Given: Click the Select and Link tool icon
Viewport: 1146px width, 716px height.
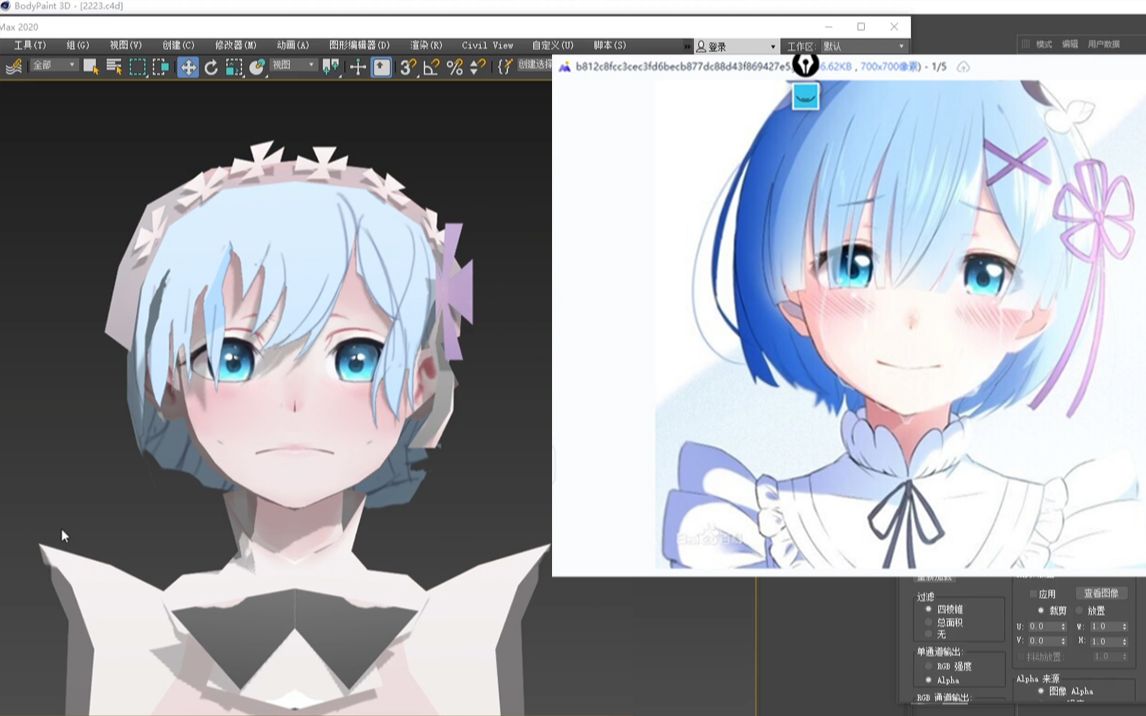Looking at the screenshot, I should point(13,68).
